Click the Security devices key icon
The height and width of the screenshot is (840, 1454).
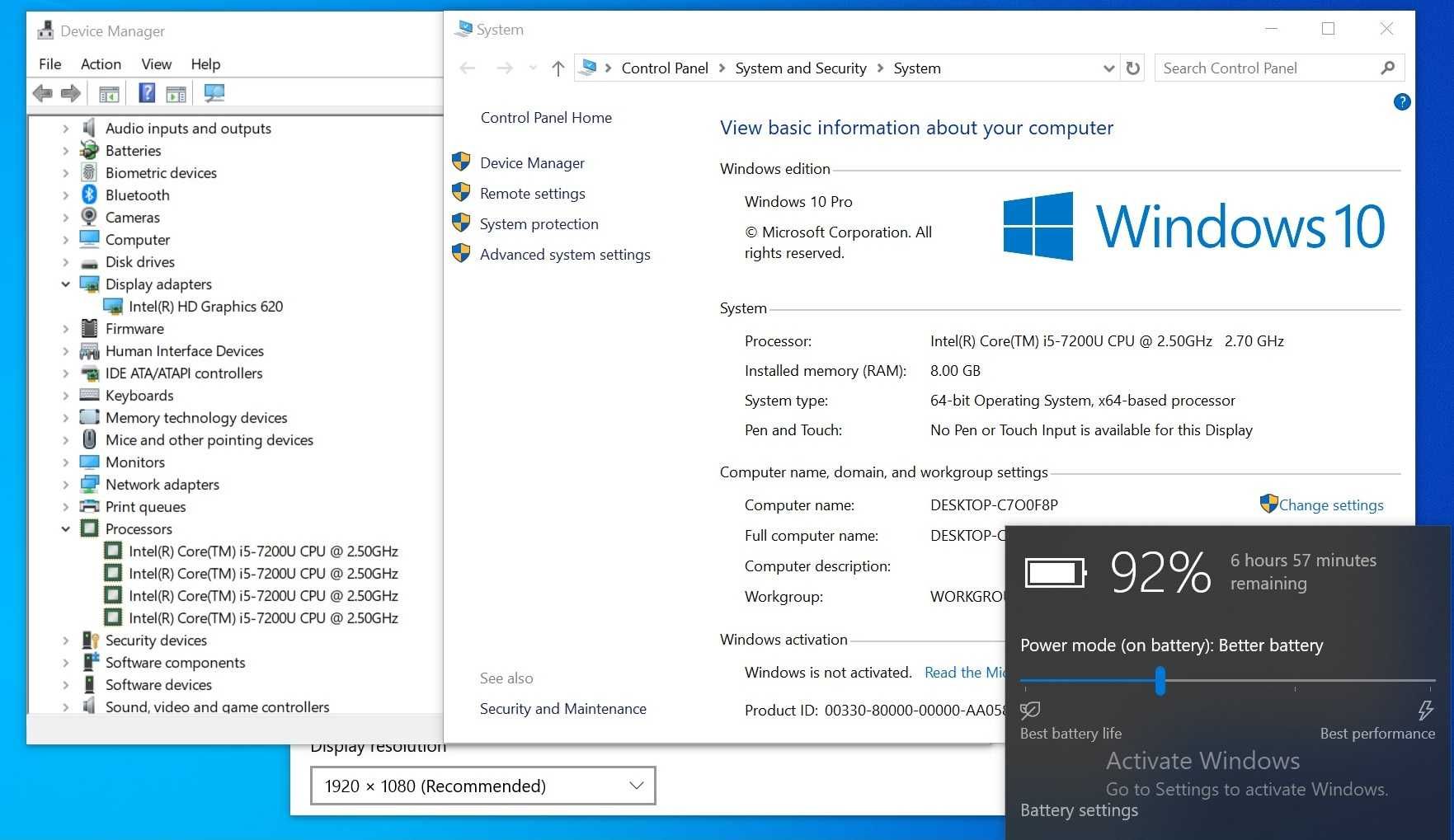point(90,640)
